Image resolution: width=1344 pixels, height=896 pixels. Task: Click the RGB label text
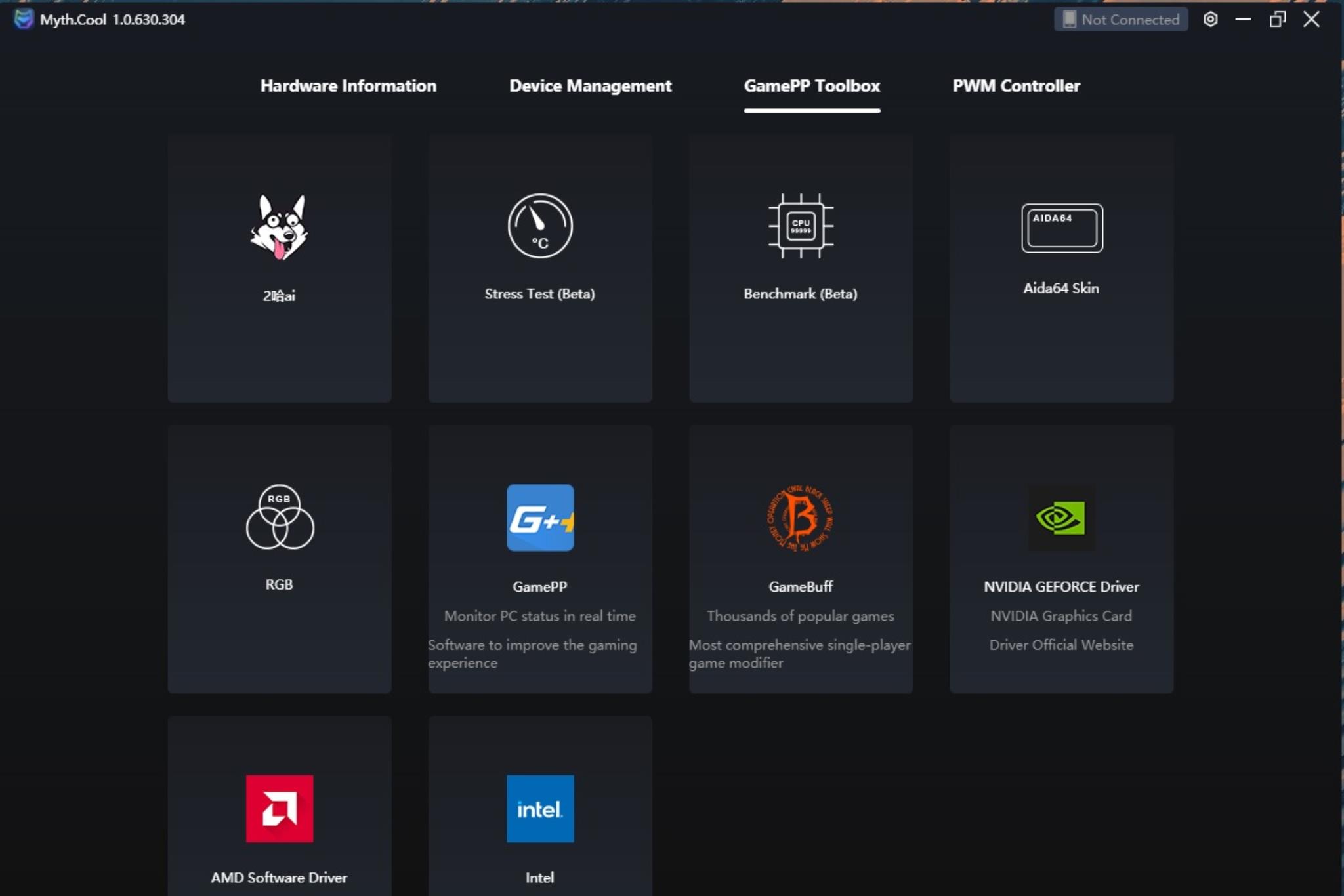pyautogui.click(x=279, y=584)
